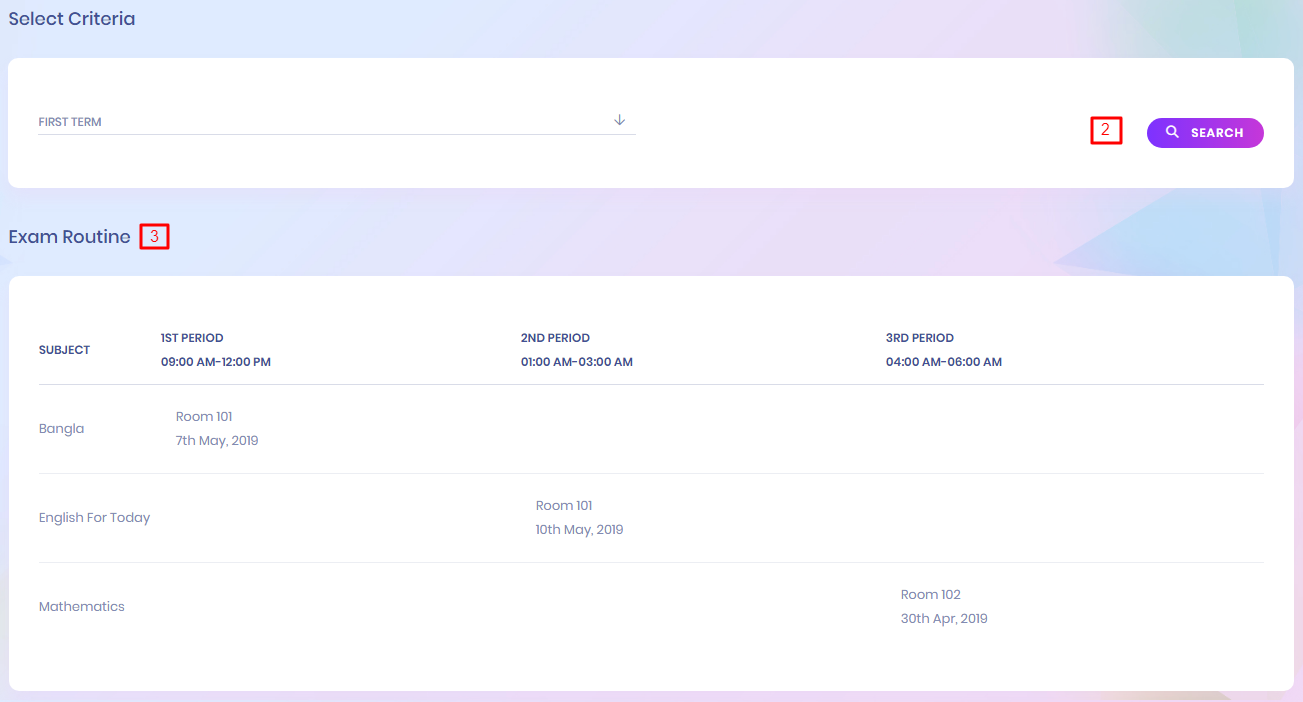Select the Bangla subject row
This screenshot has height=702, width=1303.
click(61, 429)
